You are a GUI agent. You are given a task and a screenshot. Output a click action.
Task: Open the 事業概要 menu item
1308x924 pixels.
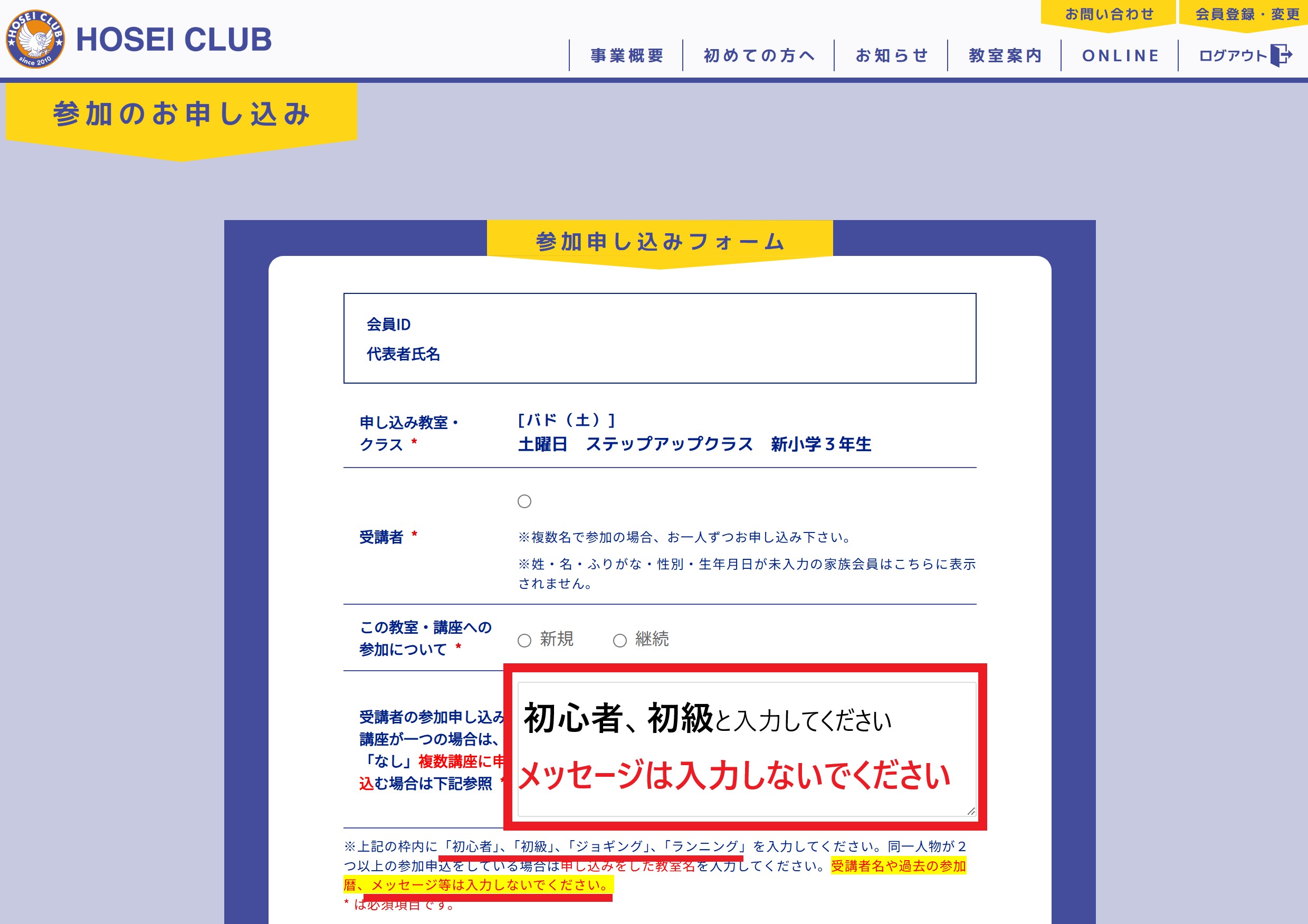pos(627,55)
